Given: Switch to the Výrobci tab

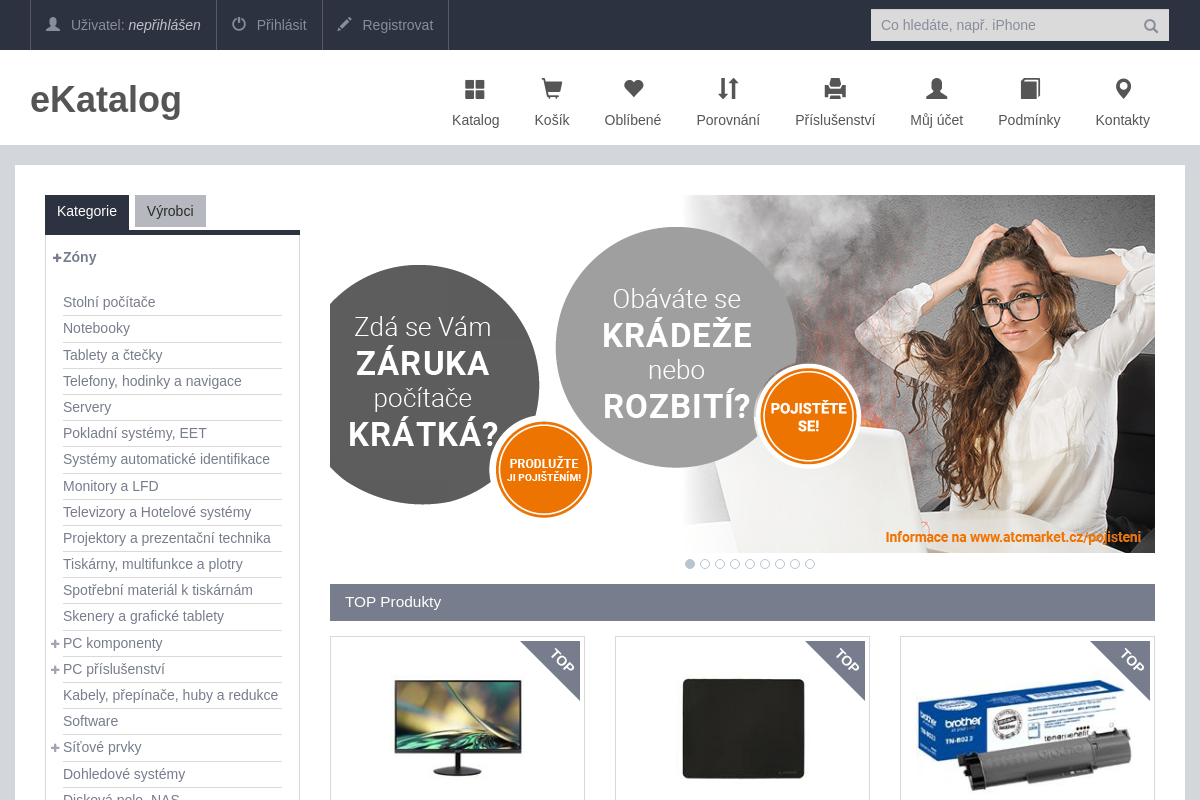Looking at the screenshot, I should pyautogui.click(x=170, y=211).
